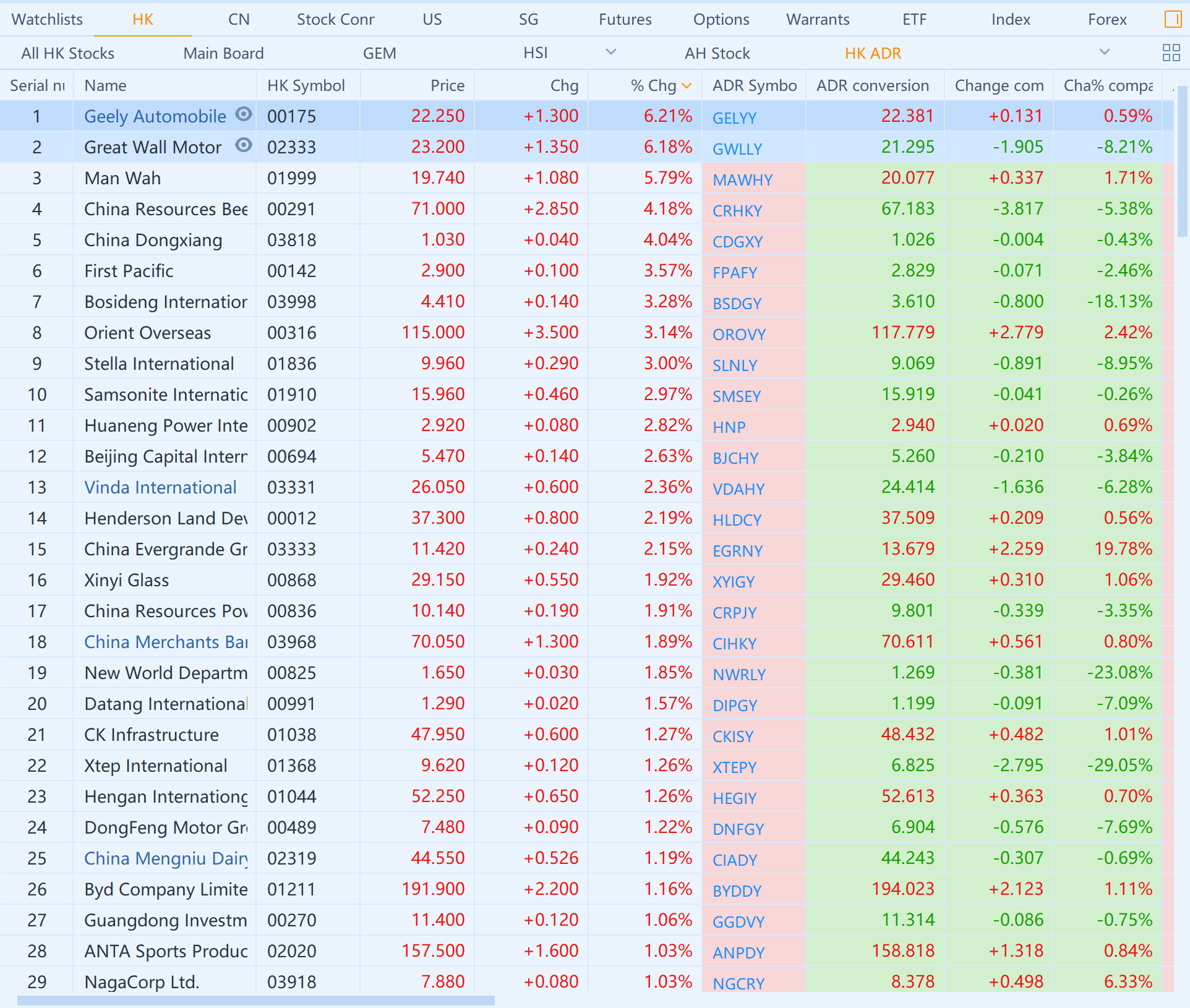1190x1008 pixels.
Task: Click the HNP ADR symbol
Action: pyautogui.click(x=729, y=427)
